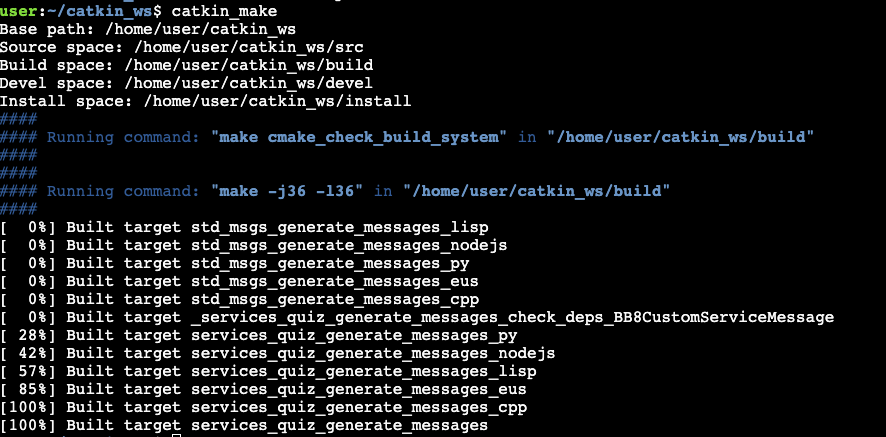886x437 pixels.
Task: Click the Build space line
Action: coord(186,65)
